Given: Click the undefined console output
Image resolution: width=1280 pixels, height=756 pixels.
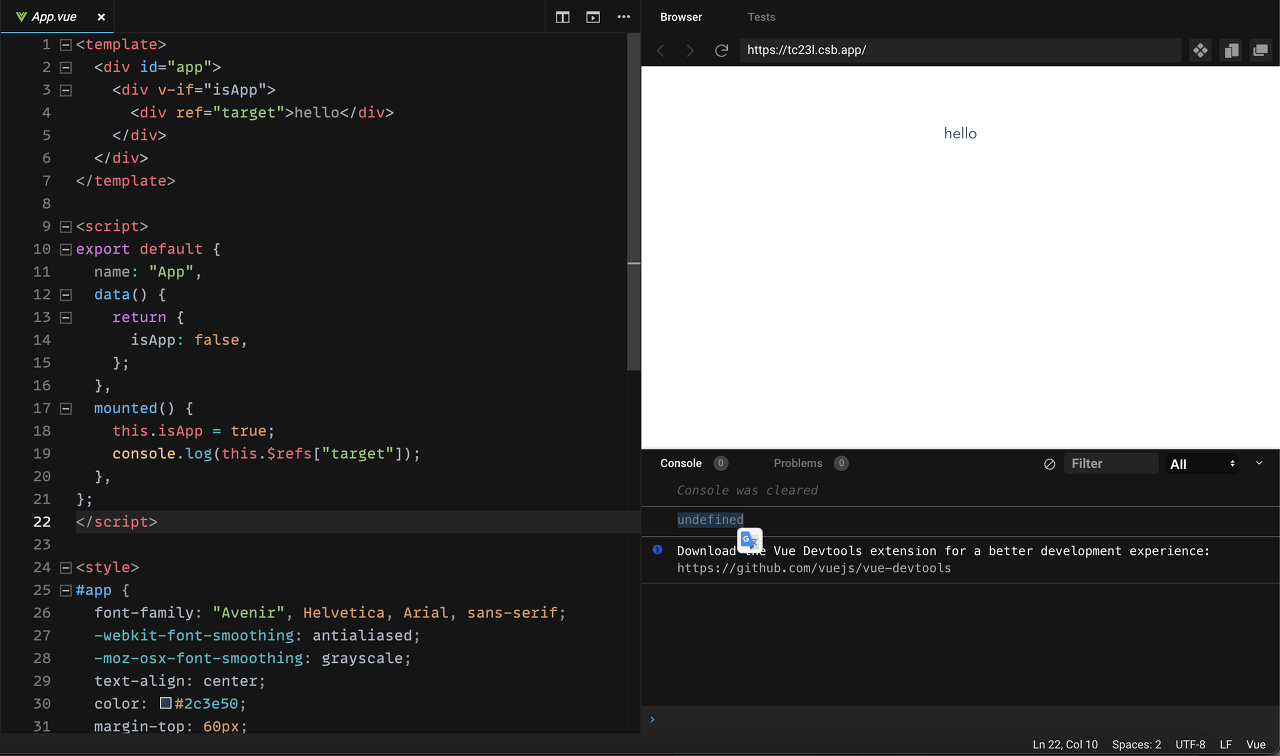Looking at the screenshot, I should coord(710,520).
